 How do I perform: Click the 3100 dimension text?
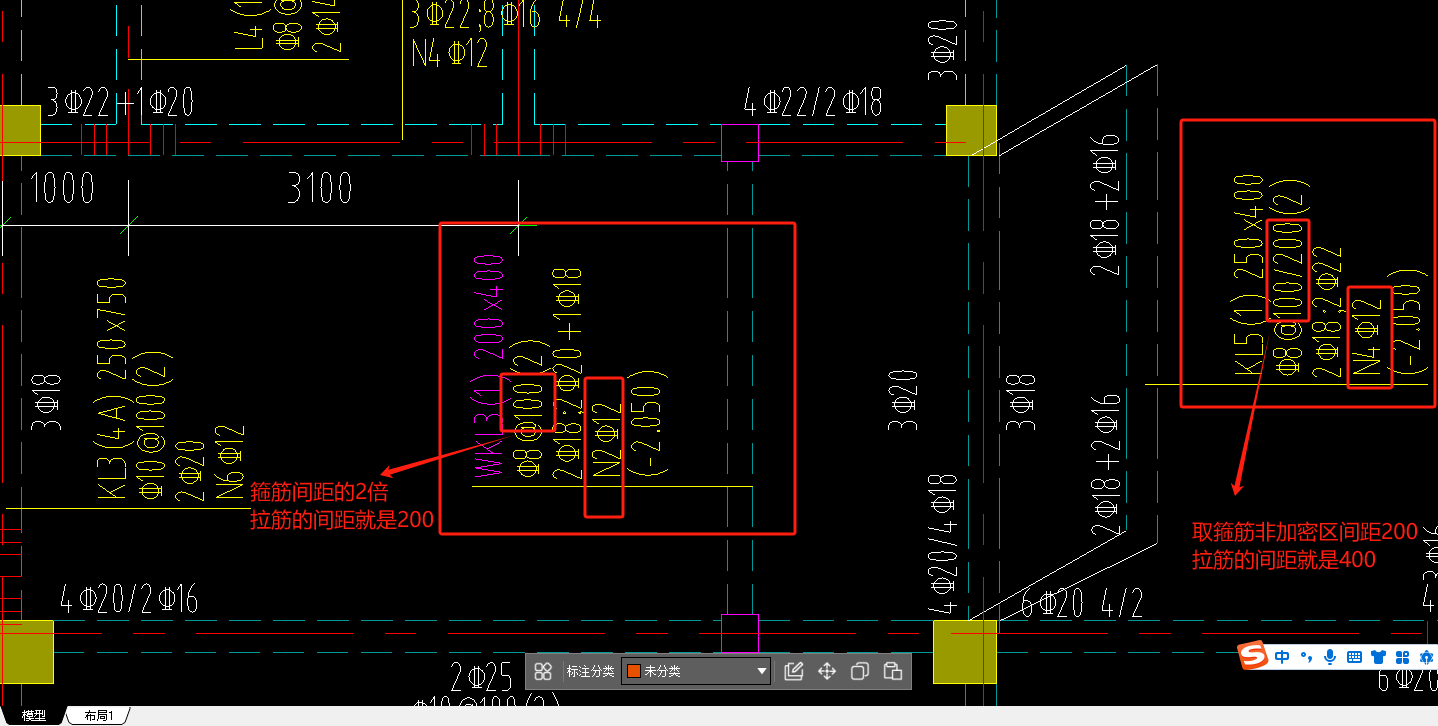tap(320, 188)
